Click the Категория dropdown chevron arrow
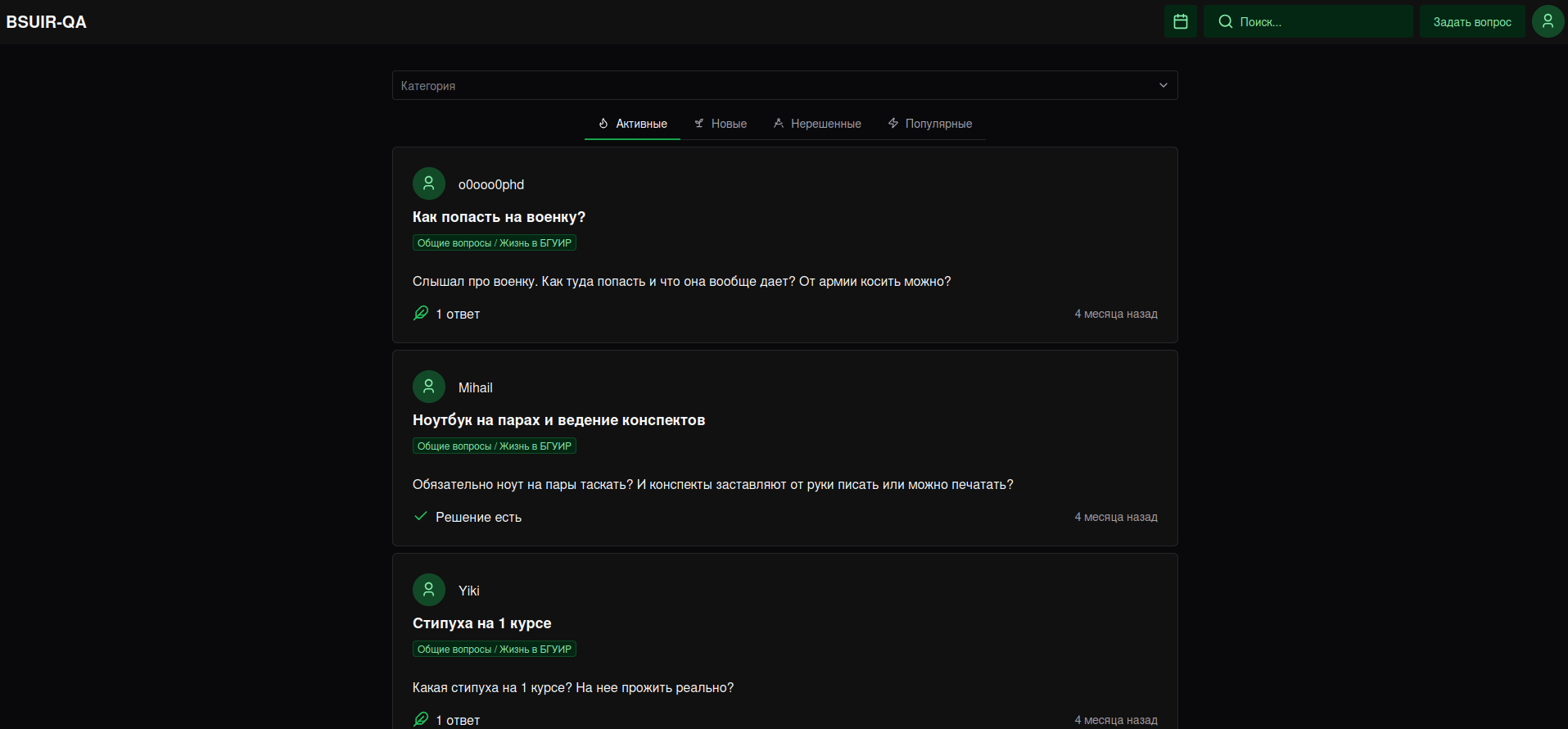Image resolution: width=1568 pixels, height=729 pixels. pyautogui.click(x=1163, y=85)
